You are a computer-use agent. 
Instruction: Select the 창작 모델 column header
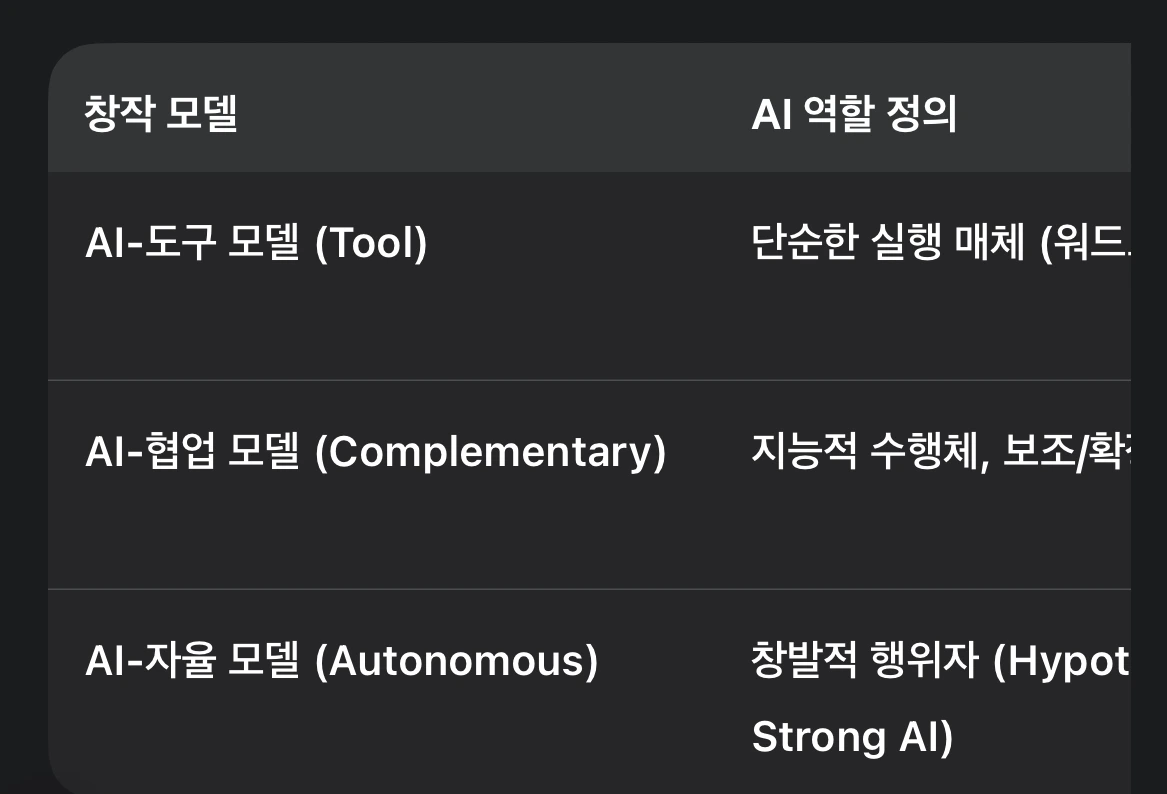click(x=161, y=114)
